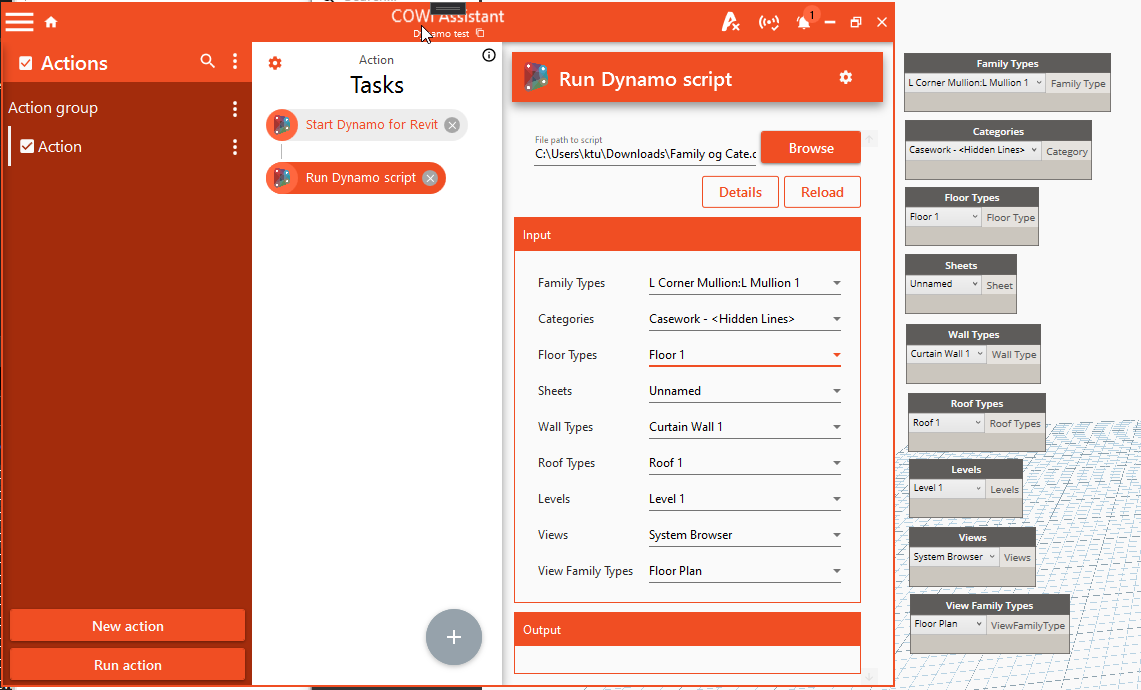
Task: Open Tasks panel settings gear
Action: 275,63
